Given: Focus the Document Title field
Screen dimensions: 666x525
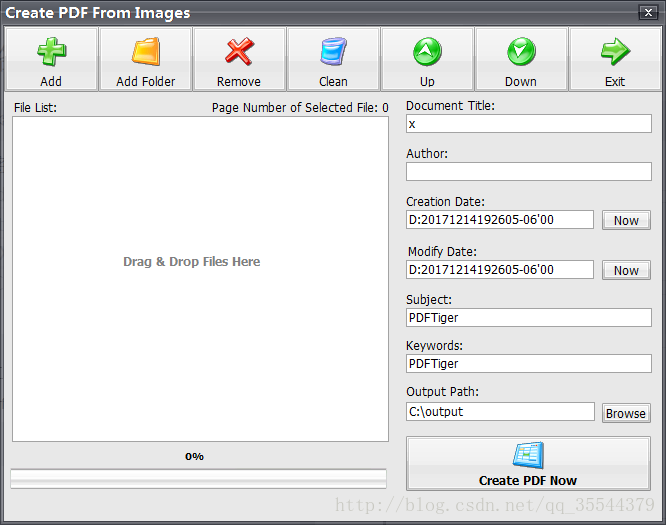Looking at the screenshot, I should click(x=528, y=124).
